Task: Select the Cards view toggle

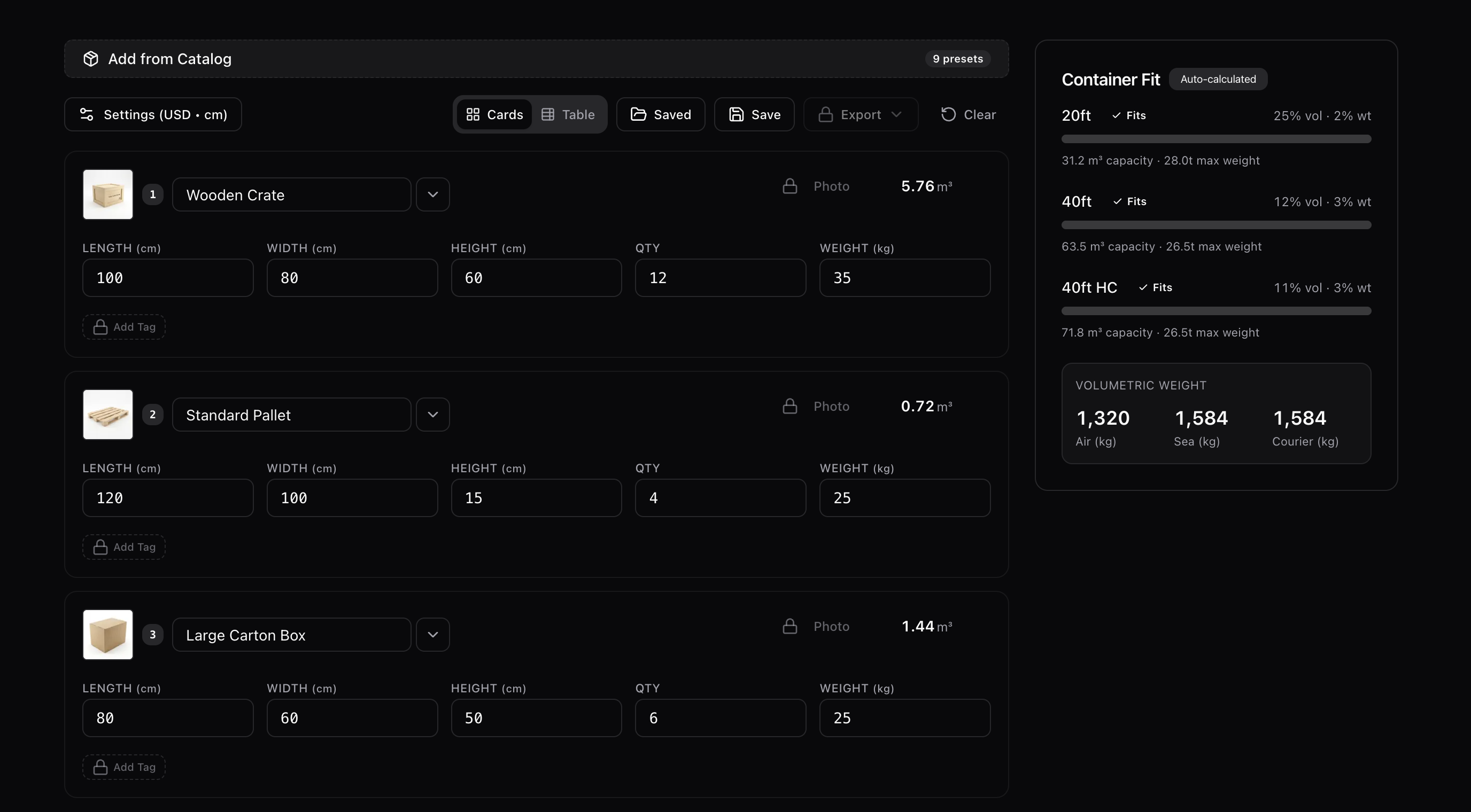Action: [494, 114]
